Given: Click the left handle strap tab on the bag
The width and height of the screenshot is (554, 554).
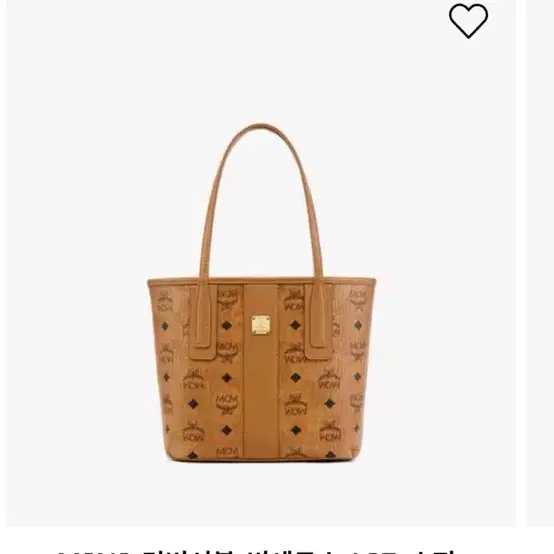Looking at the screenshot, I should coord(202,322).
